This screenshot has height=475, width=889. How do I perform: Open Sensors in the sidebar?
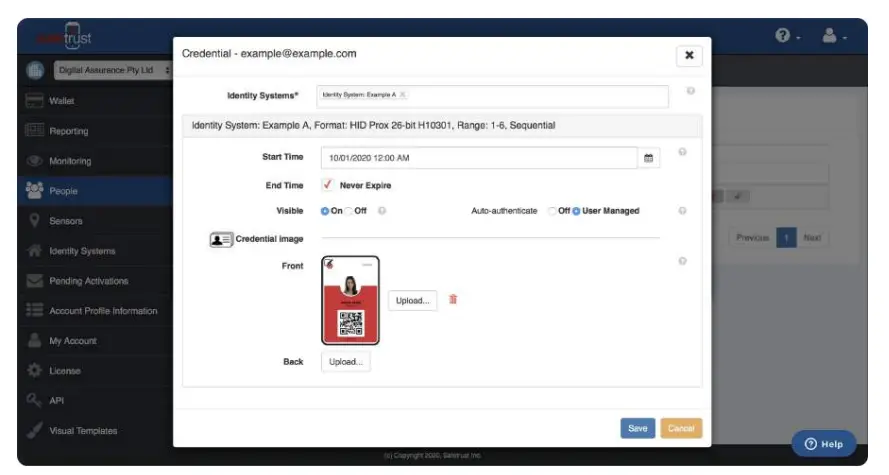(x=95, y=221)
